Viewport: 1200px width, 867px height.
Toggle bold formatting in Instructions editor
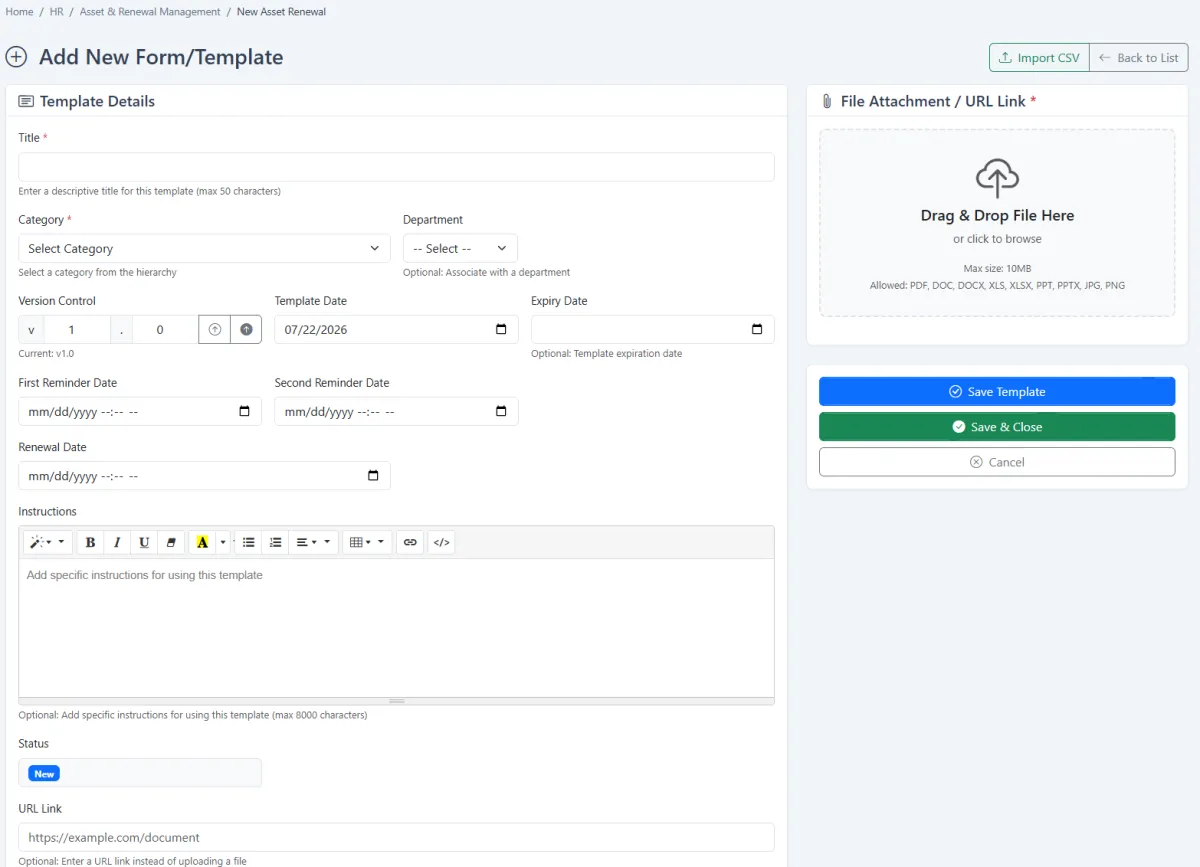90,542
